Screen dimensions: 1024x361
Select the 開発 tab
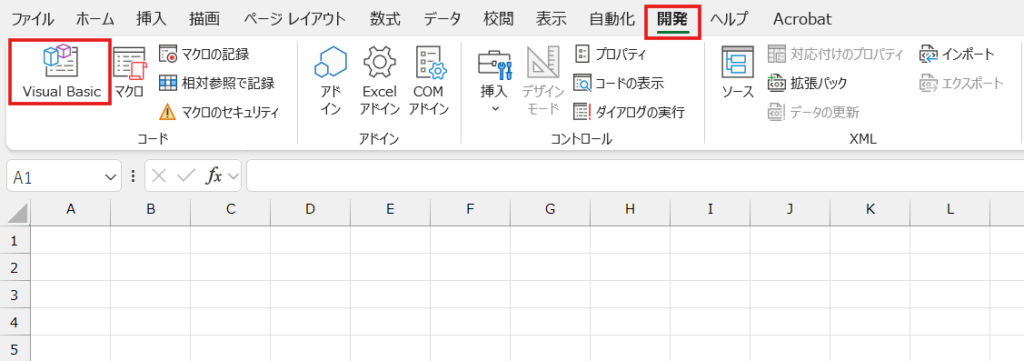click(673, 19)
